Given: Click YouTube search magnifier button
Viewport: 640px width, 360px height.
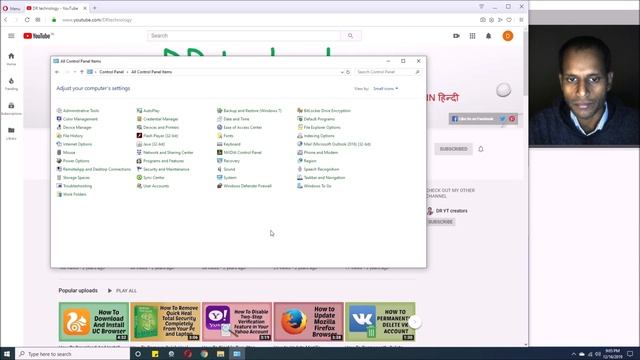Looking at the screenshot, I should tap(351, 36).
